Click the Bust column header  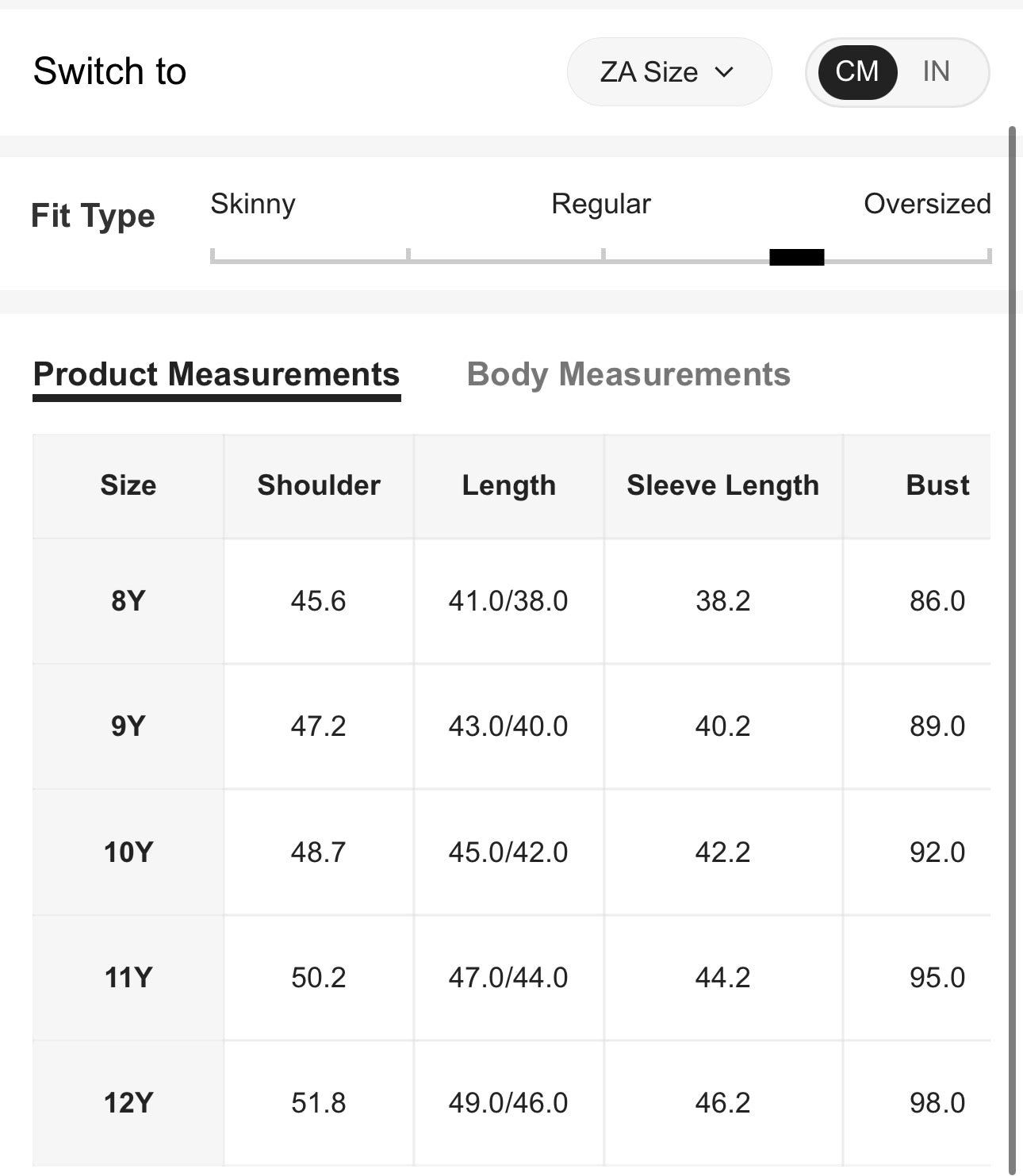(937, 485)
